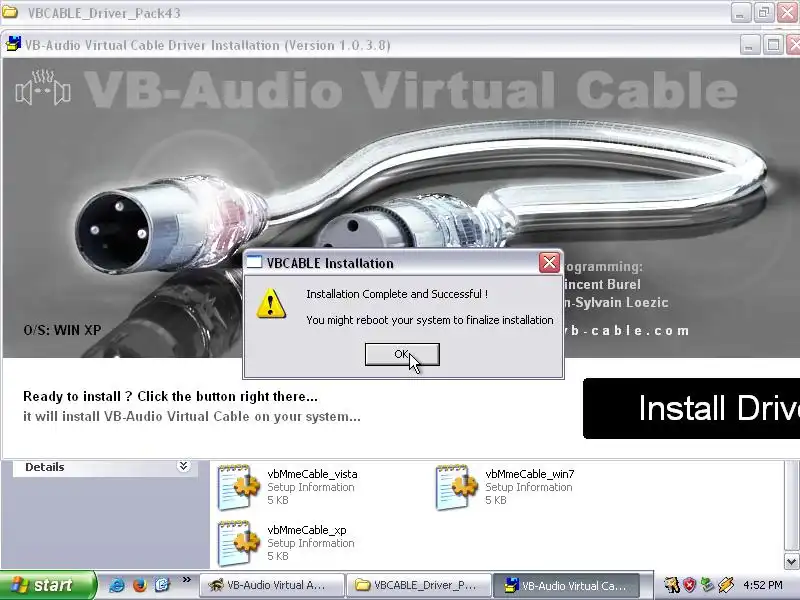Click the VBCABLE Installation dialog title icon
The image size is (800, 600).
[x=254, y=263]
